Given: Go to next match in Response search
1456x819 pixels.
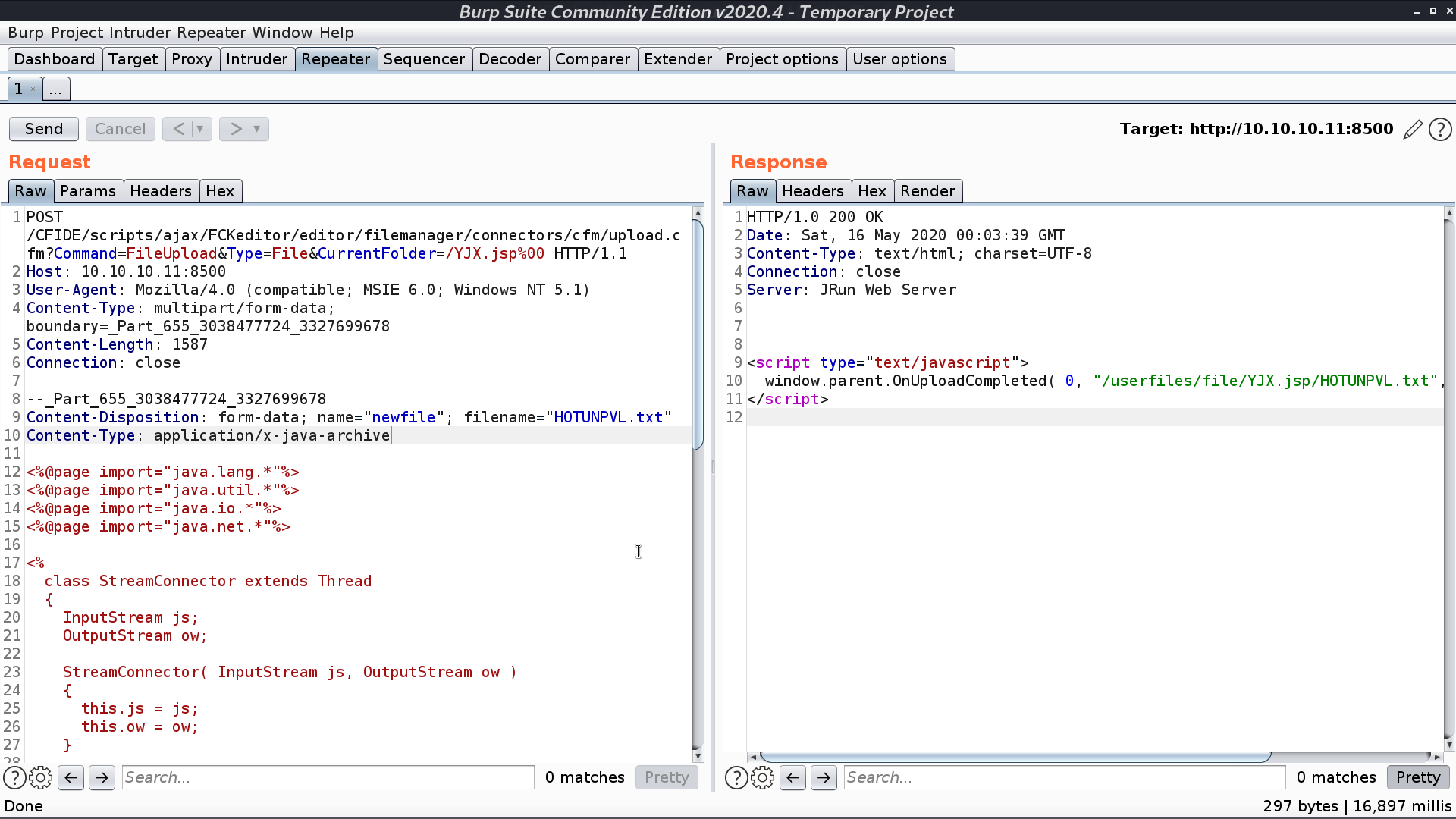Looking at the screenshot, I should point(824,777).
